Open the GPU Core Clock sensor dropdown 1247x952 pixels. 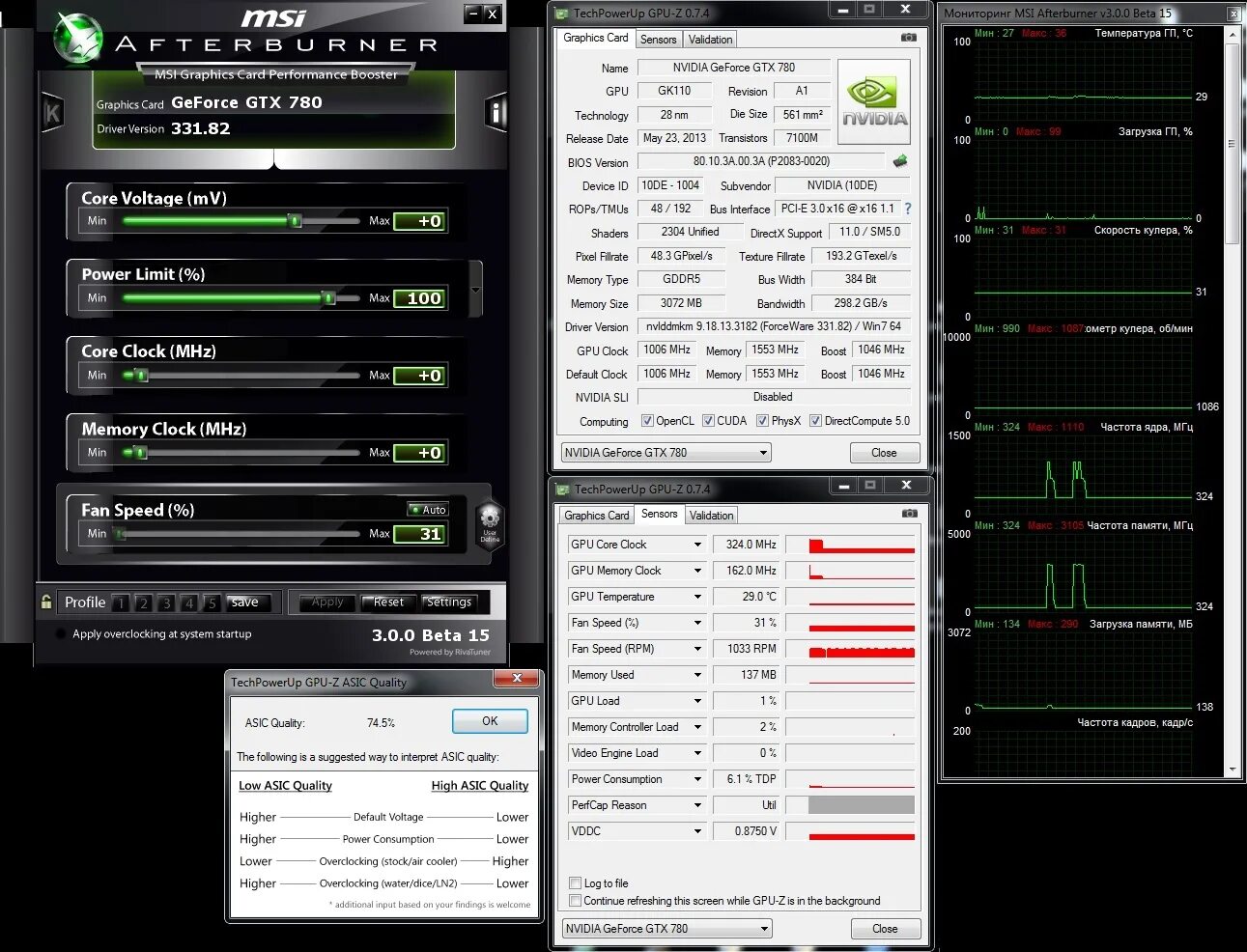coord(697,545)
